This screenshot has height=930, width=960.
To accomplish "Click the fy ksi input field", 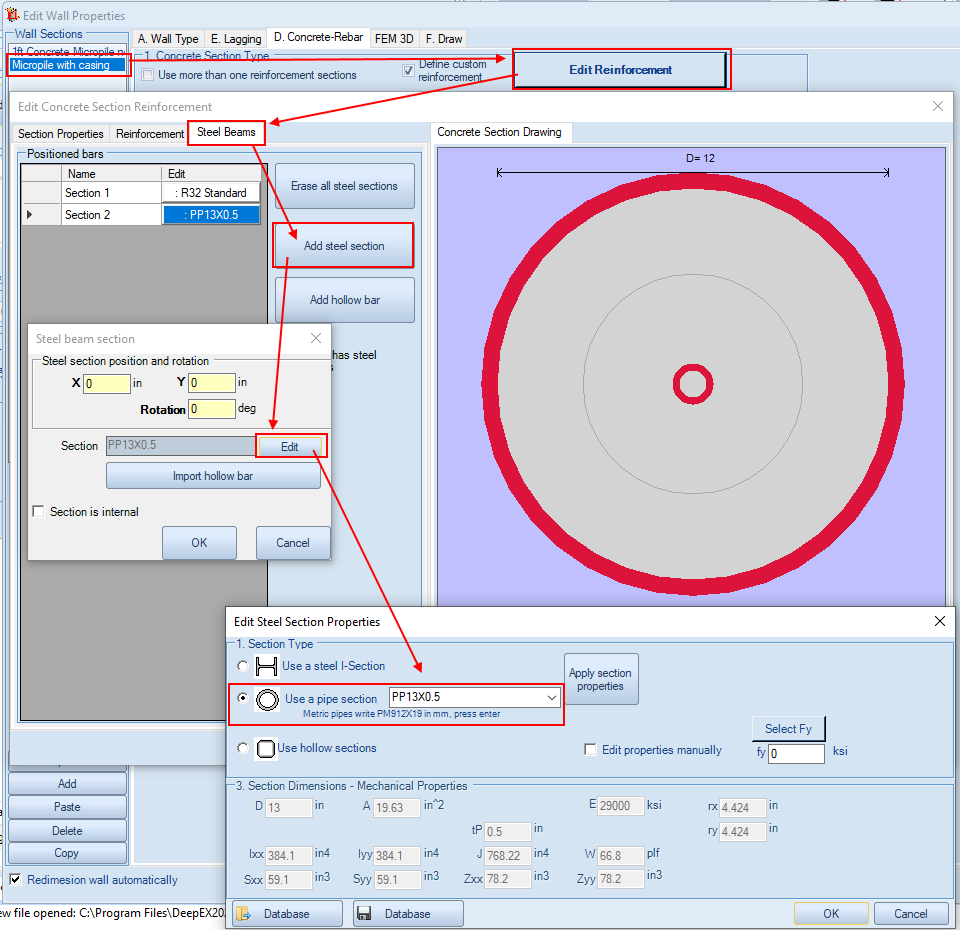I will (796, 753).
